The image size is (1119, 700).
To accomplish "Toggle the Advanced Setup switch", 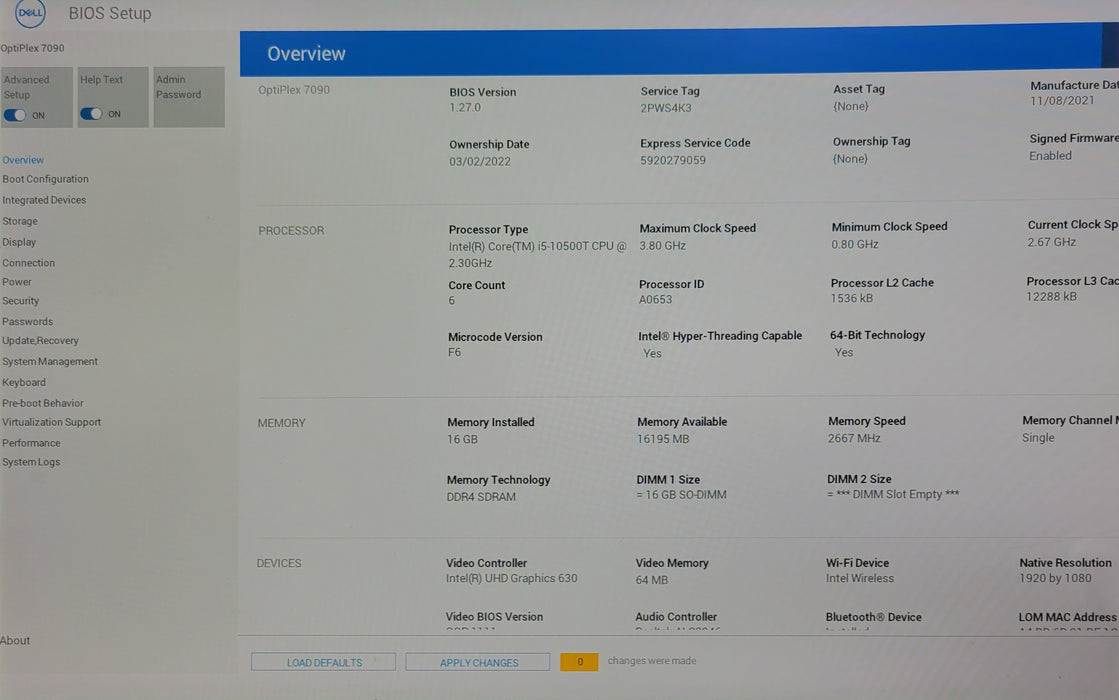I will coord(15,115).
